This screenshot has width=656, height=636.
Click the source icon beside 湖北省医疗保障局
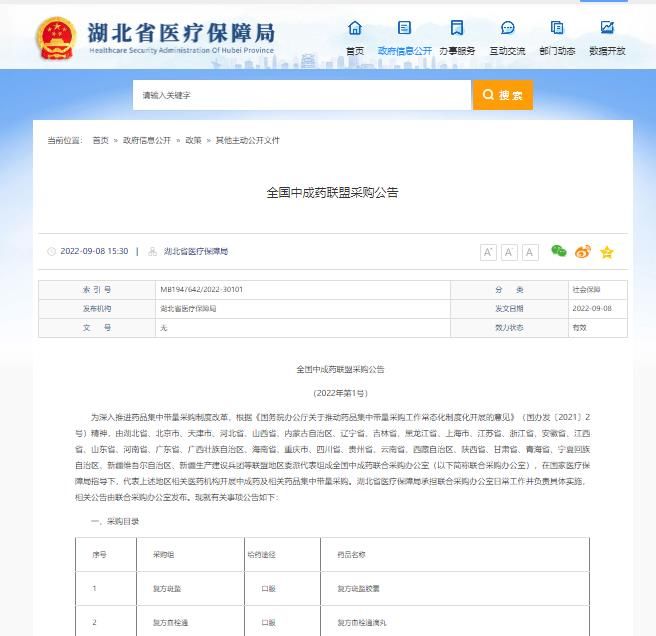coord(153,251)
